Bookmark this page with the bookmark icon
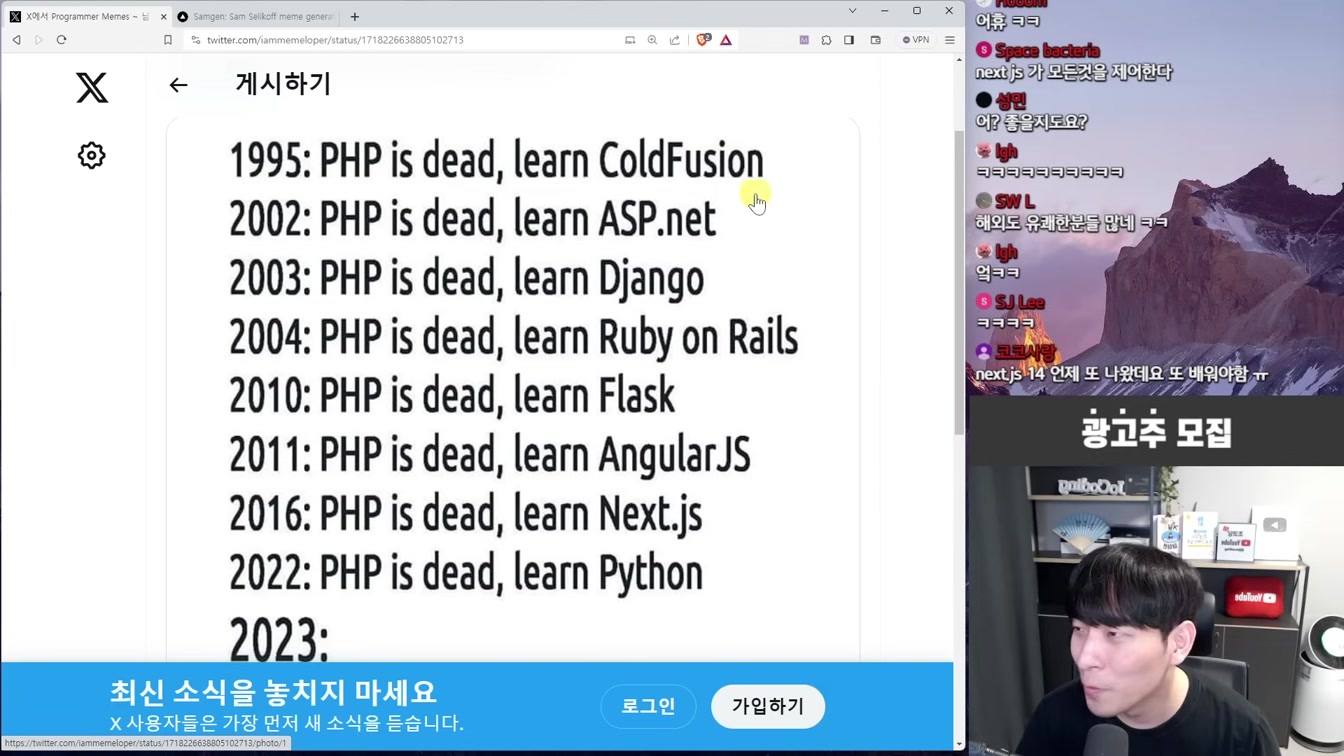Screen dimensions: 1344x756 (x=168, y=40)
